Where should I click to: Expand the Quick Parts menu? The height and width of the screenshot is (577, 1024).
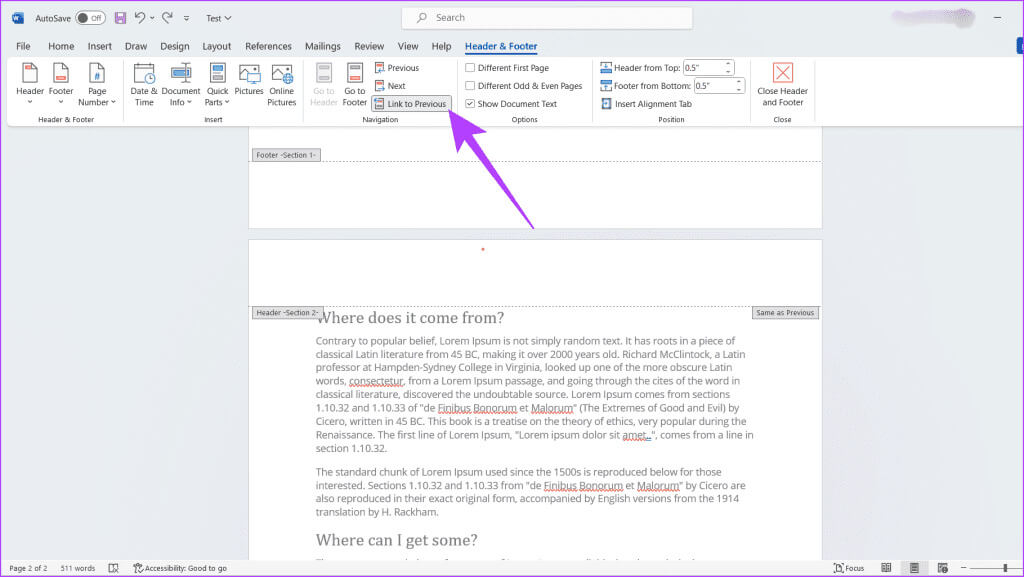tap(217, 82)
